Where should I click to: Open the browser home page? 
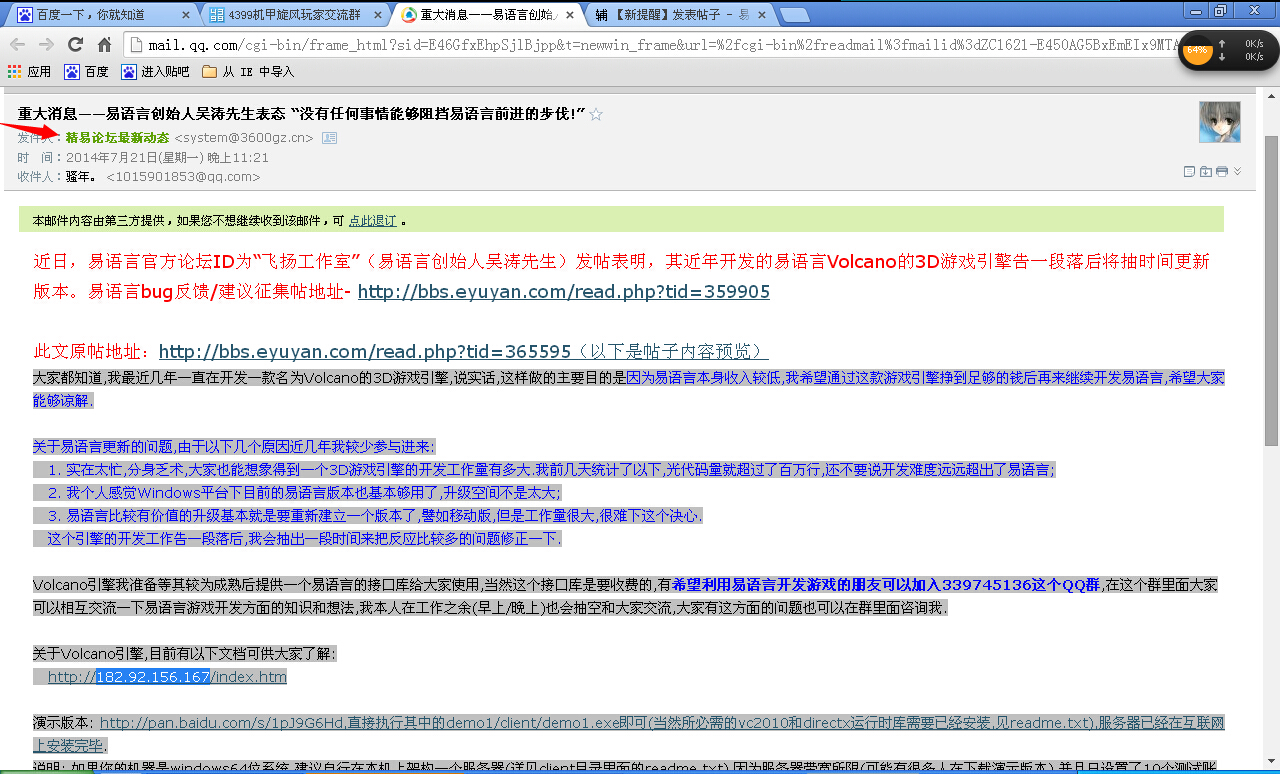104,45
